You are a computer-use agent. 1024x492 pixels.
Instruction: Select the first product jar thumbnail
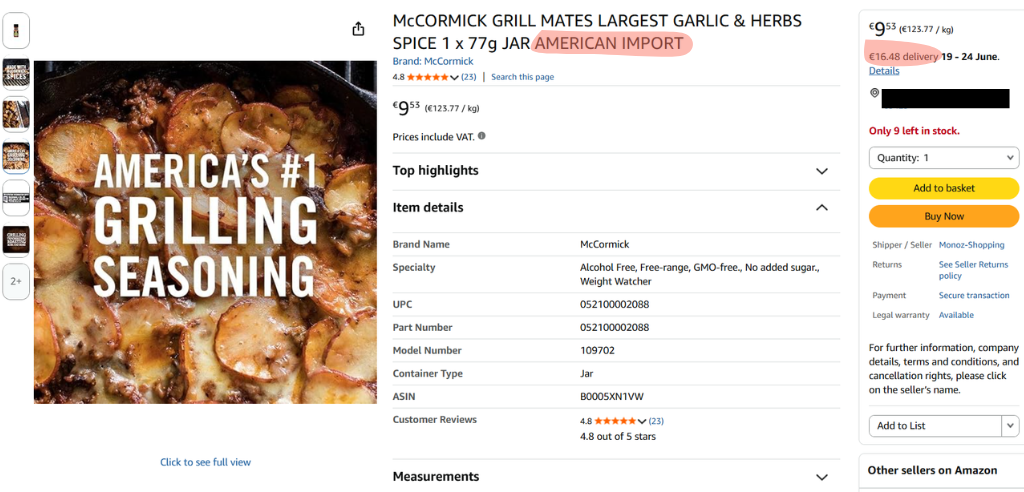16,30
